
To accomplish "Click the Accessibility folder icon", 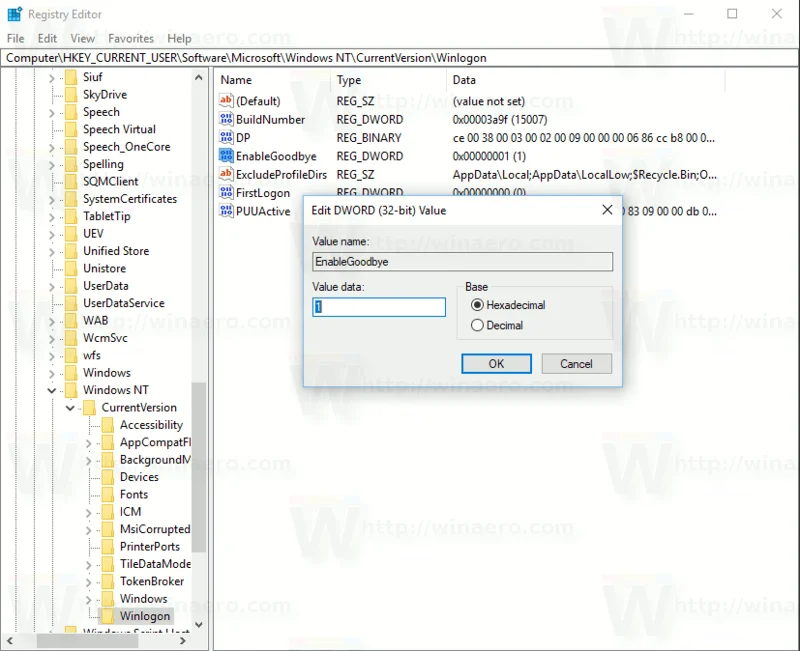I will (108, 424).
